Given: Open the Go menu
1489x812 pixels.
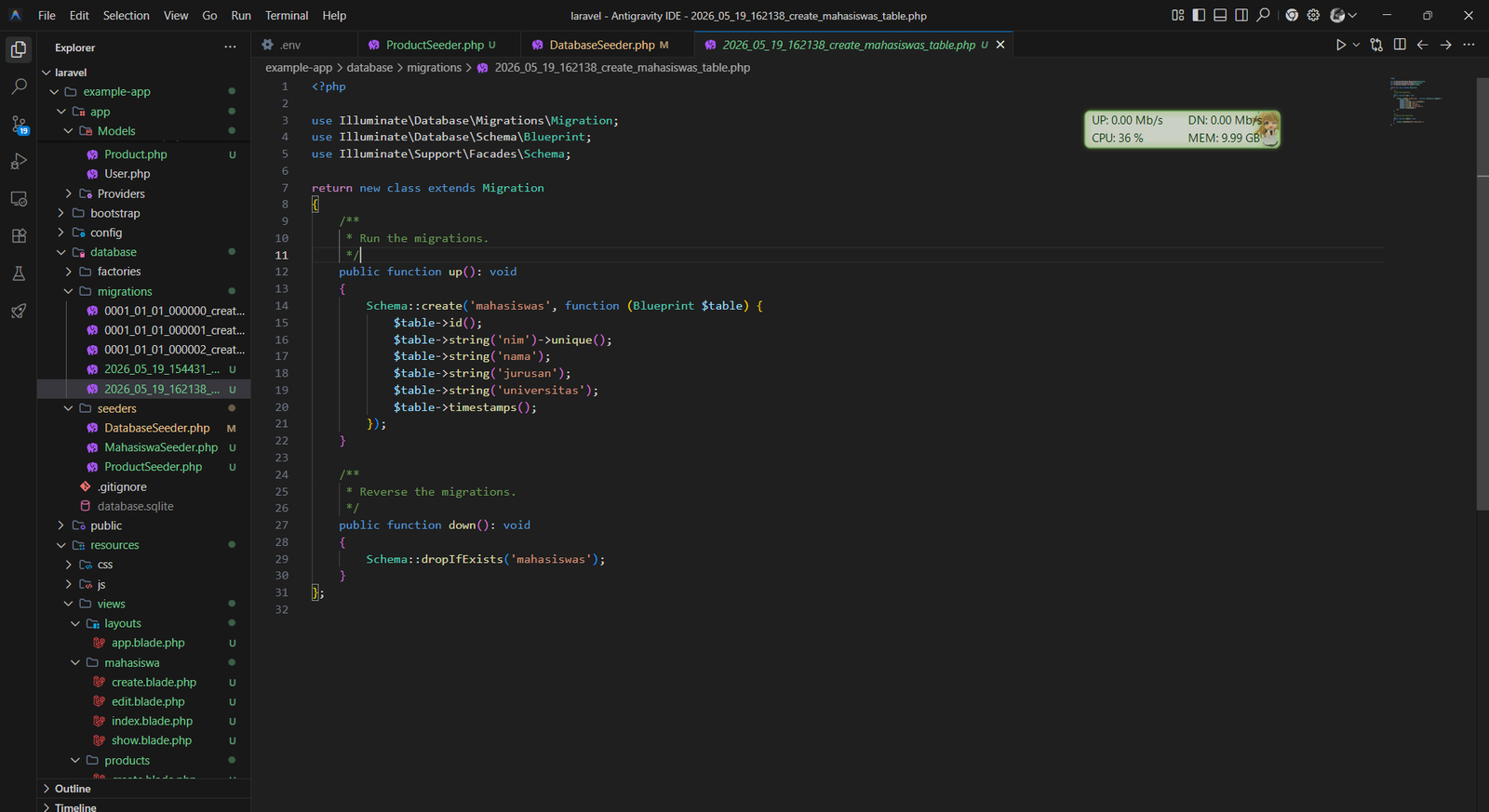Looking at the screenshot, I should pos(209,15).
